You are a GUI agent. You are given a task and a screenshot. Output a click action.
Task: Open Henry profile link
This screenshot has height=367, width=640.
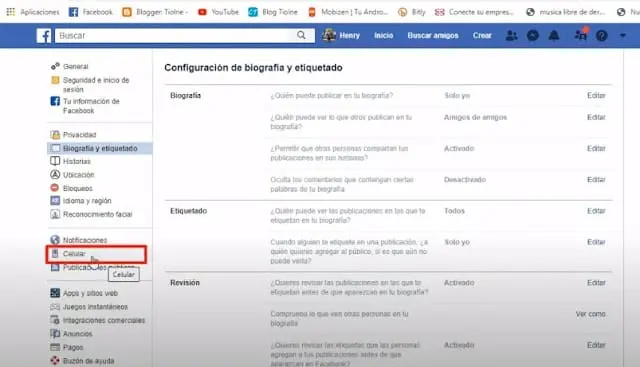349,36
